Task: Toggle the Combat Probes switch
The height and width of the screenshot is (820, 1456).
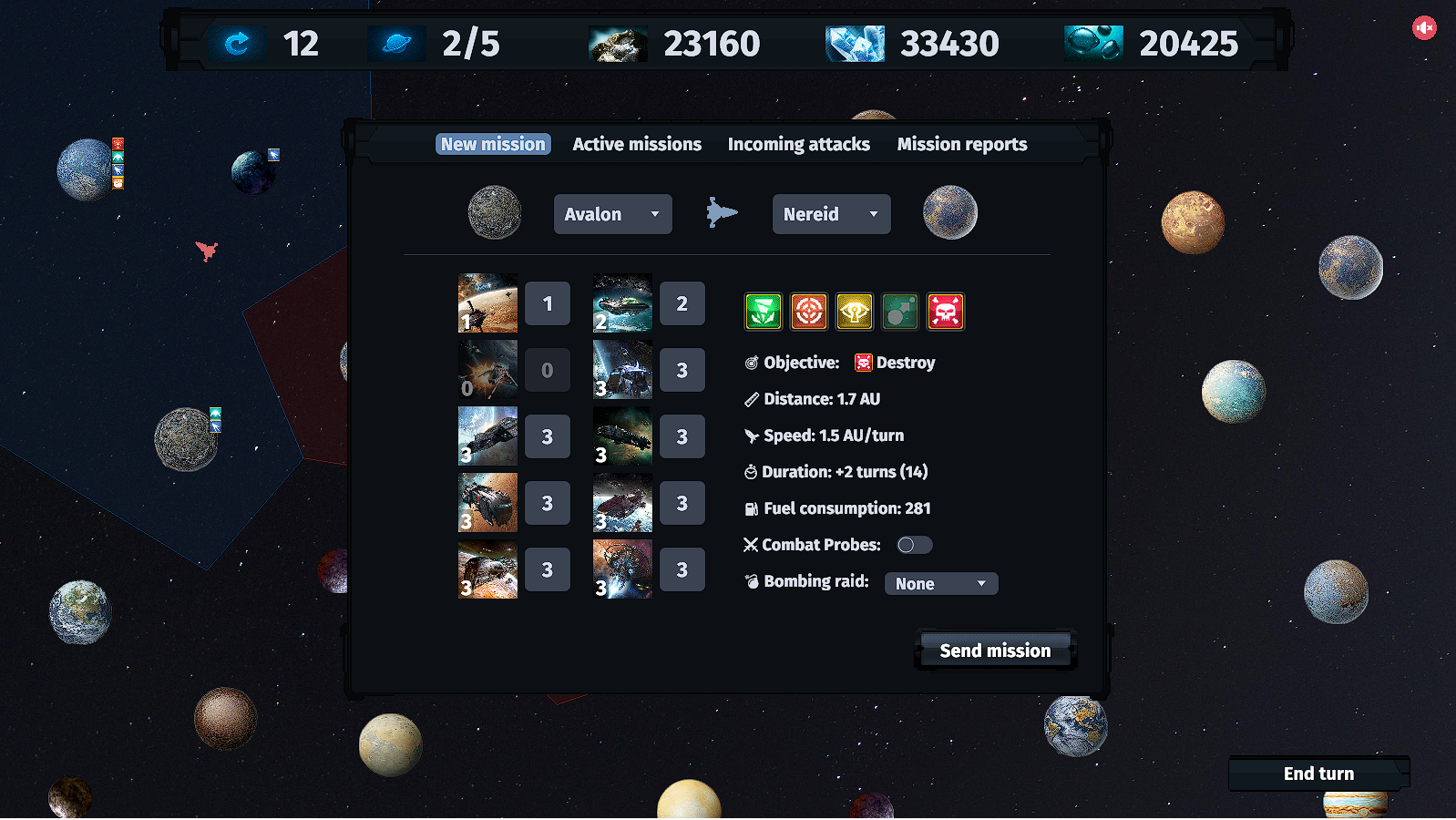Action: [914, 545]
